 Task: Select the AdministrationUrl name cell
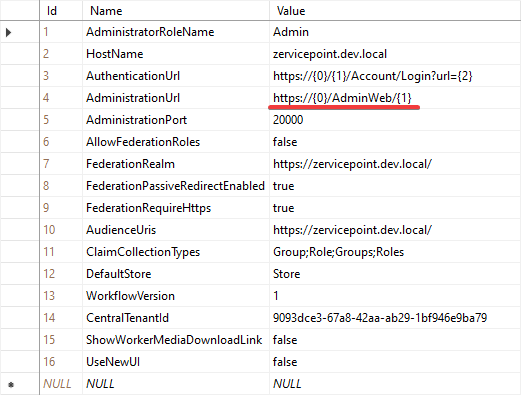coord(176,98)
